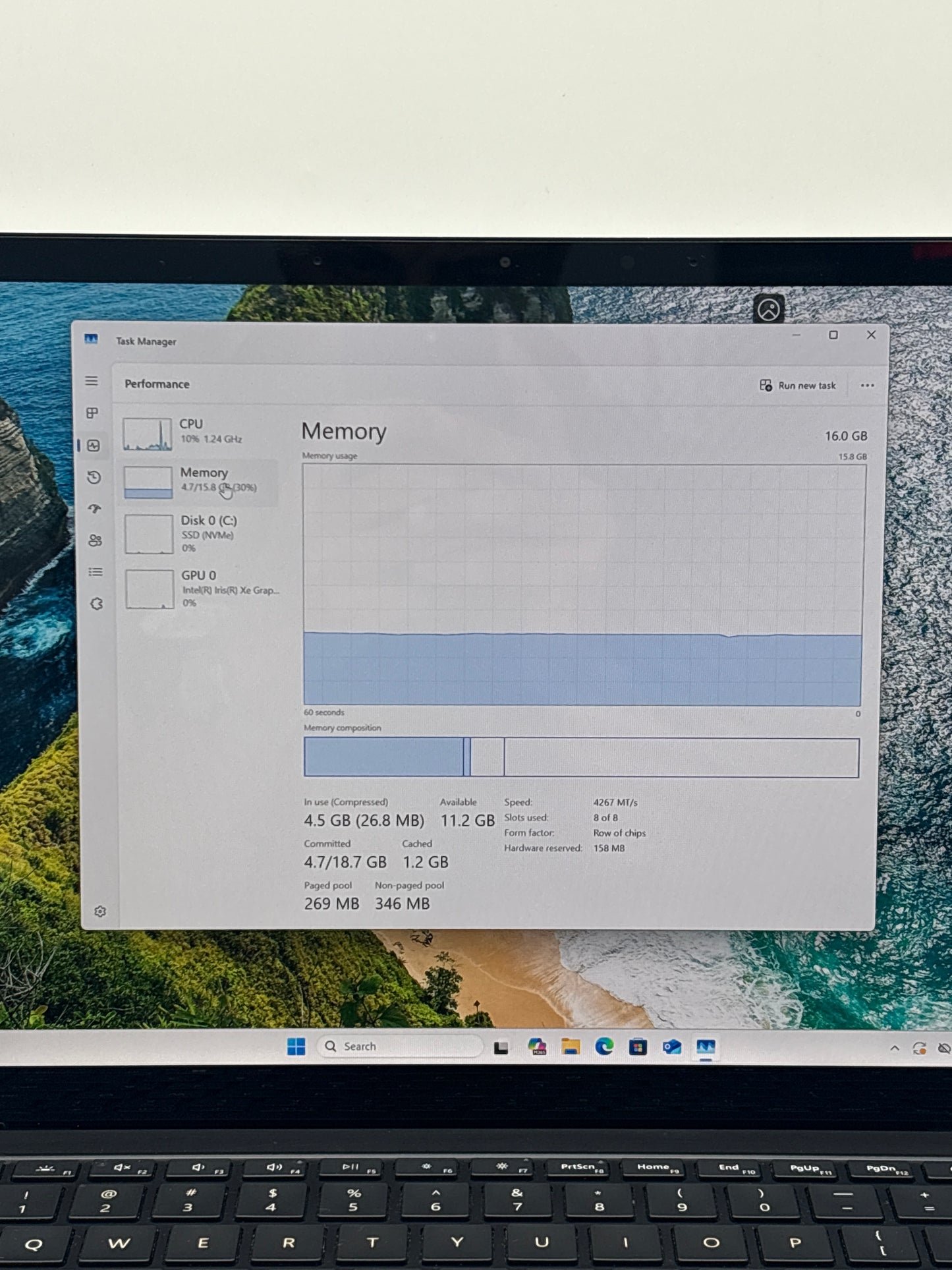Open the three-dot more options menu
952x1270 pixels.
click(867, 386)
